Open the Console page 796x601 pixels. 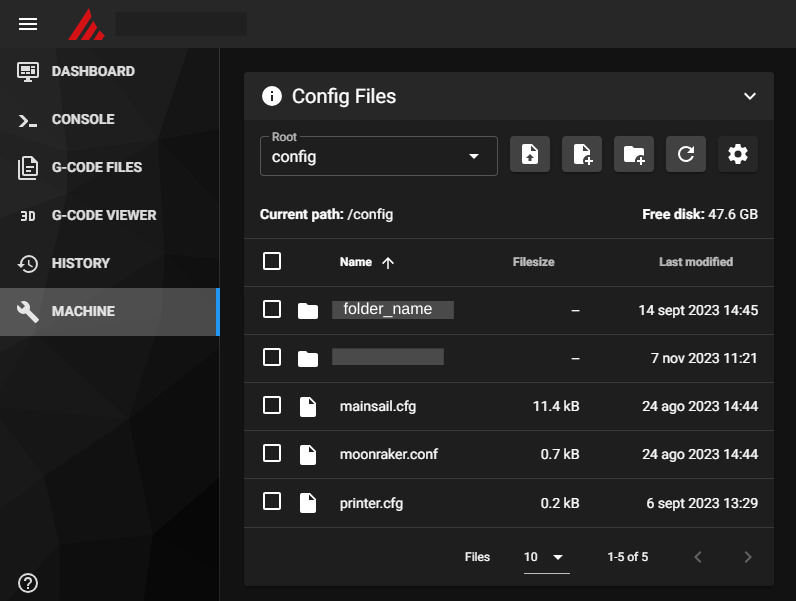(110, 119)
